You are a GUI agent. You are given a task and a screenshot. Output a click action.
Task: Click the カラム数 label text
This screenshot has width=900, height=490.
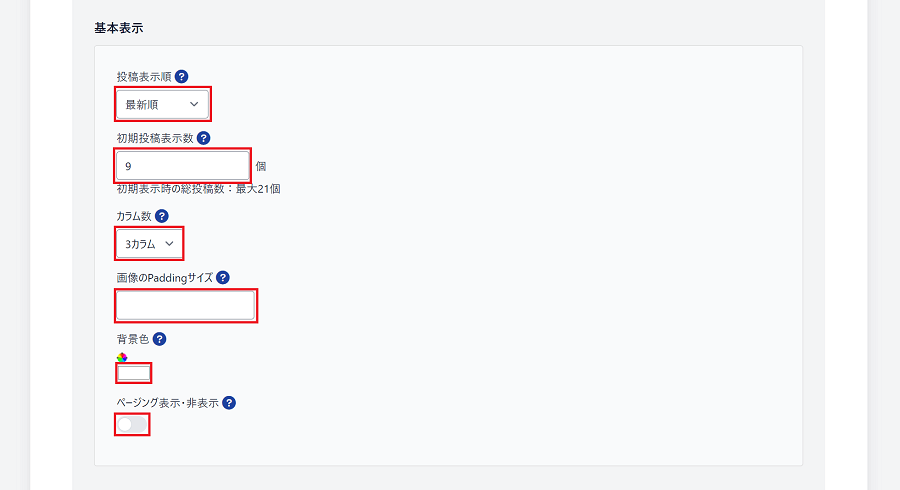134,216
